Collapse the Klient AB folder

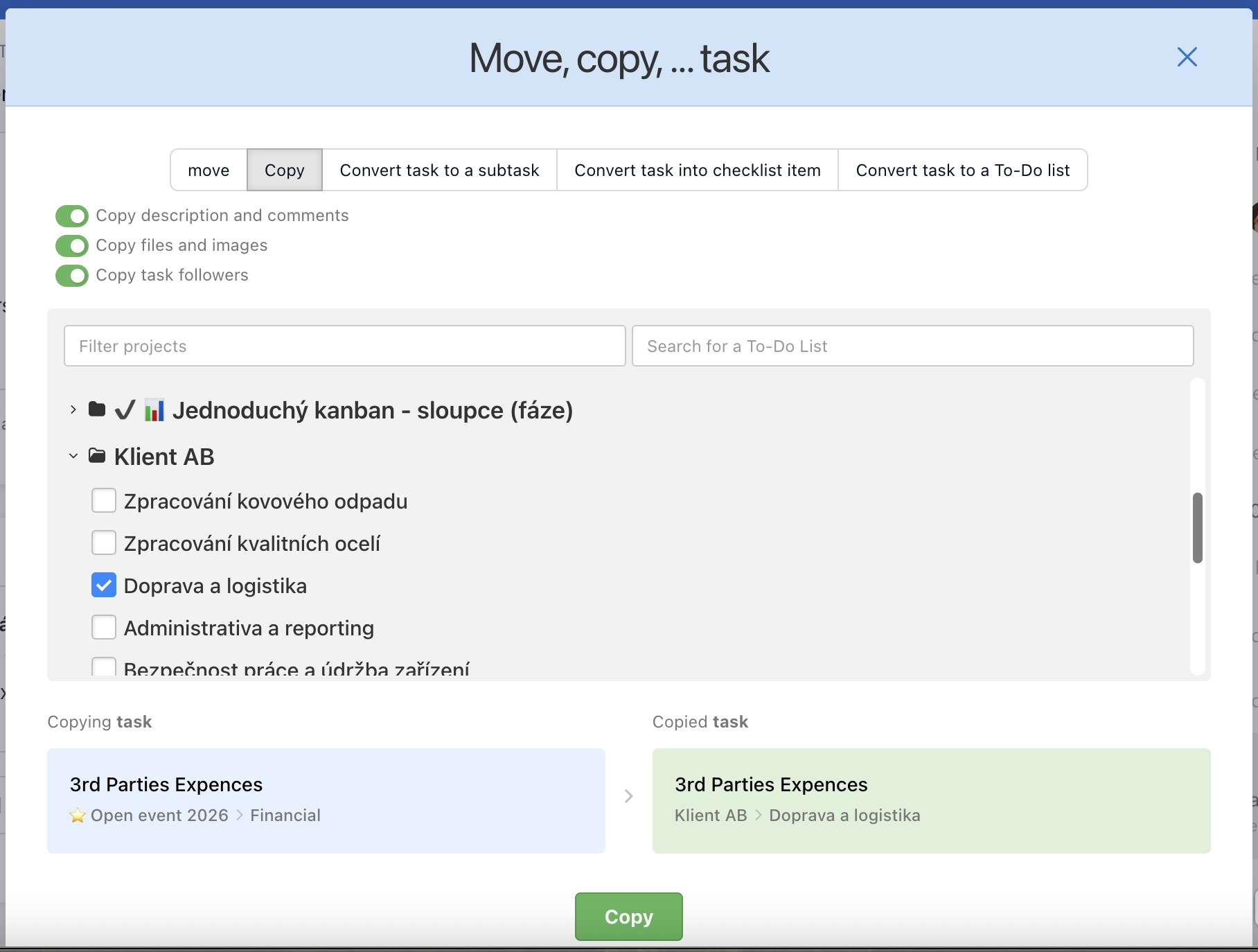(x=73, y=456)
